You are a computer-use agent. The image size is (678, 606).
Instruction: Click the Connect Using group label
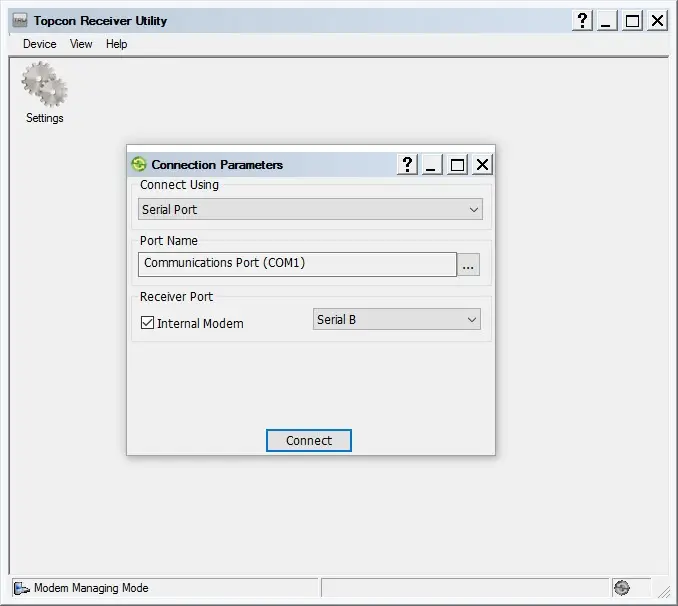179,185
